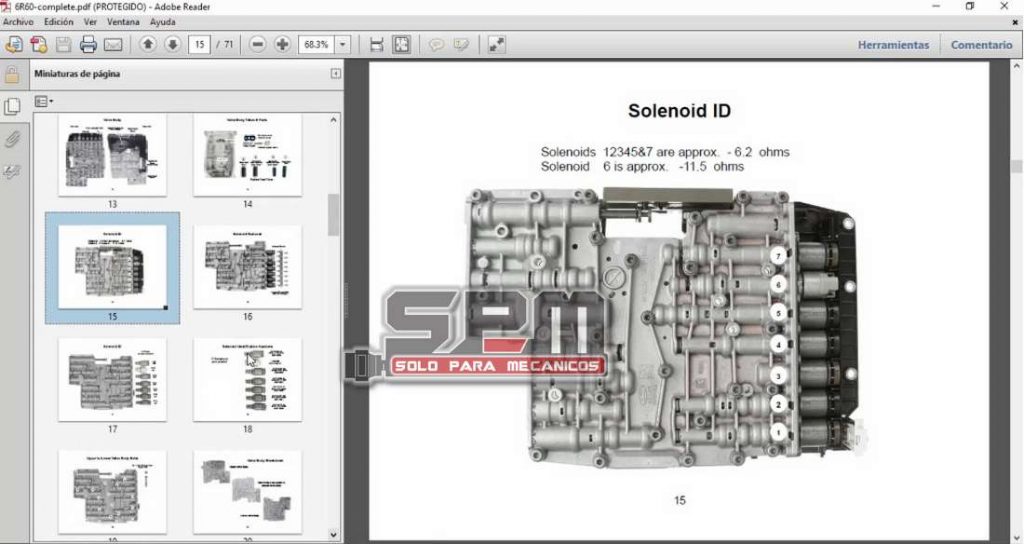Click document scrollbar up arrow
Image resolution: width=1024 pixels, height=544 pixels.
pyautogui.click(x=1017, y=66)
